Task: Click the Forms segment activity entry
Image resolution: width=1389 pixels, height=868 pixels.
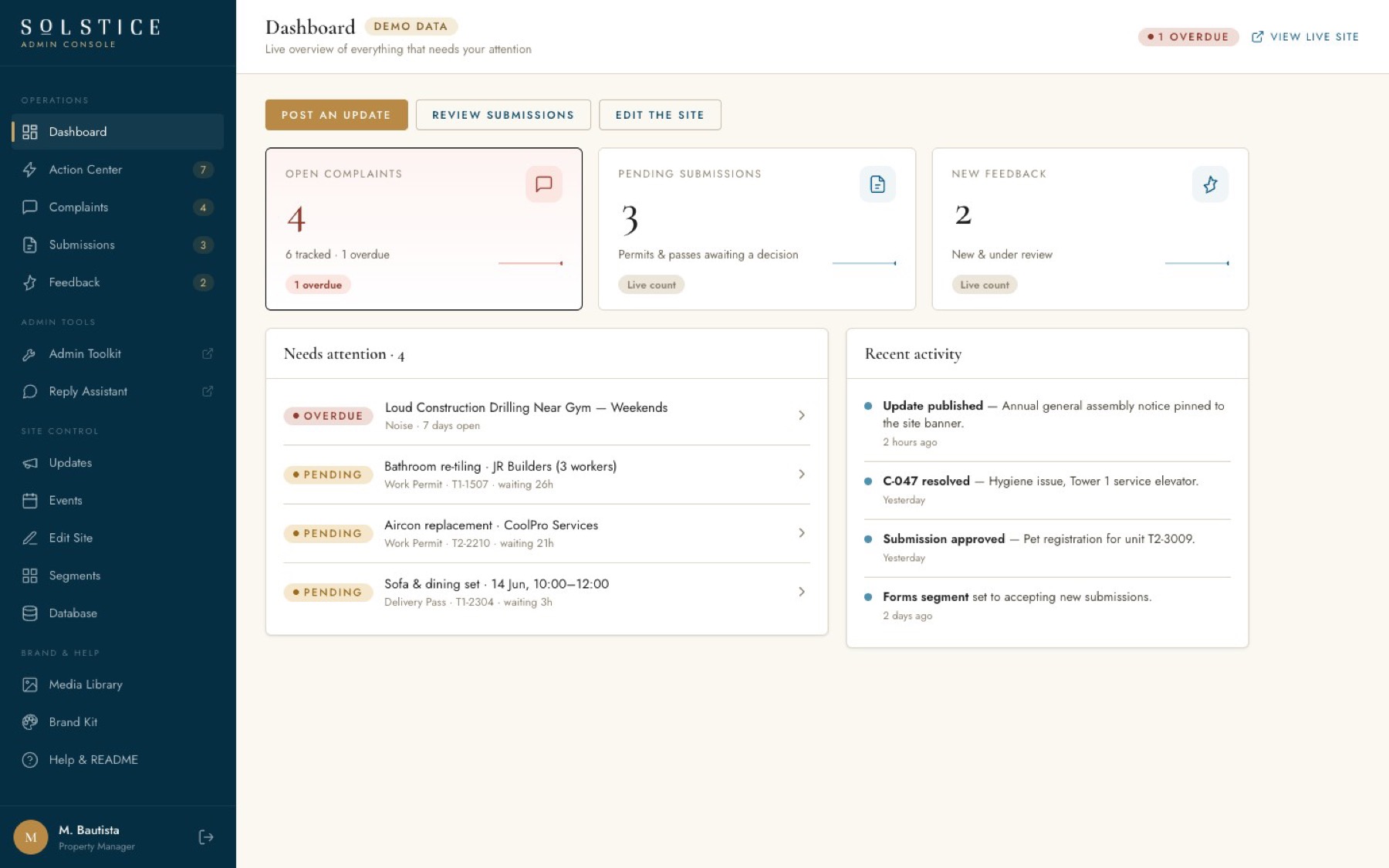Action: [1046, 606]
